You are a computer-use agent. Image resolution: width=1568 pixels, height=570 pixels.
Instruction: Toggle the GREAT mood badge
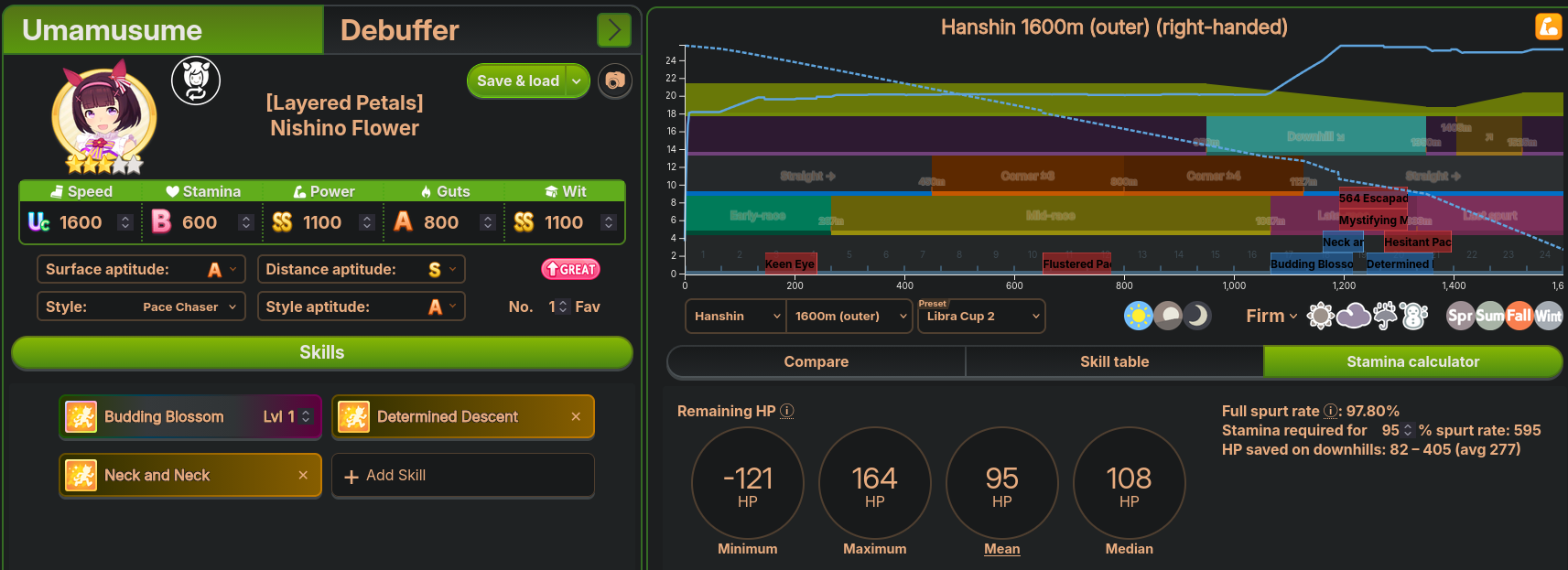coord(571,269)
